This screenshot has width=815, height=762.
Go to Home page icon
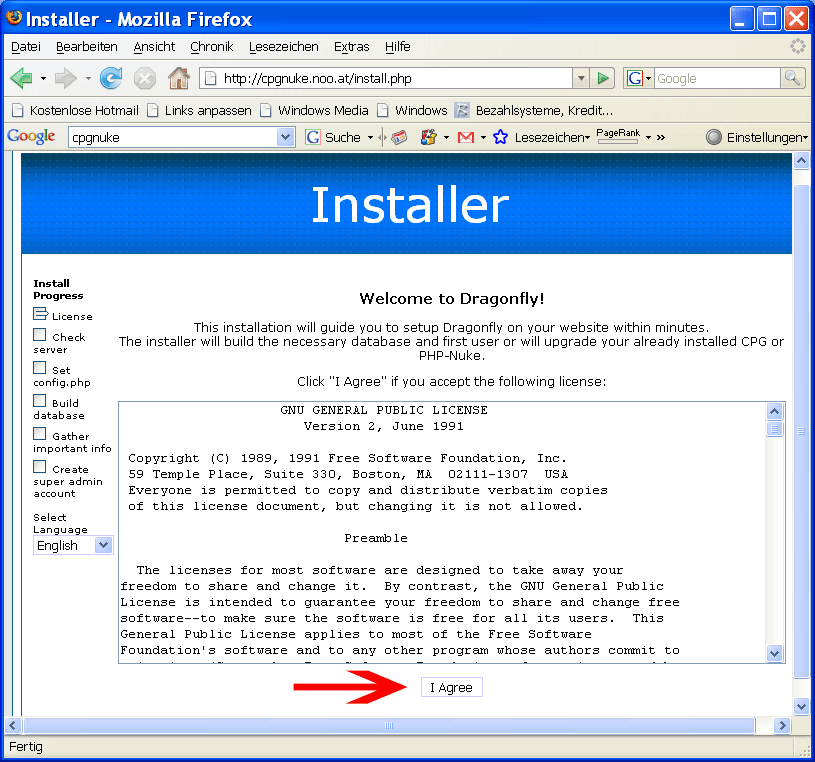tap(179, 78)
